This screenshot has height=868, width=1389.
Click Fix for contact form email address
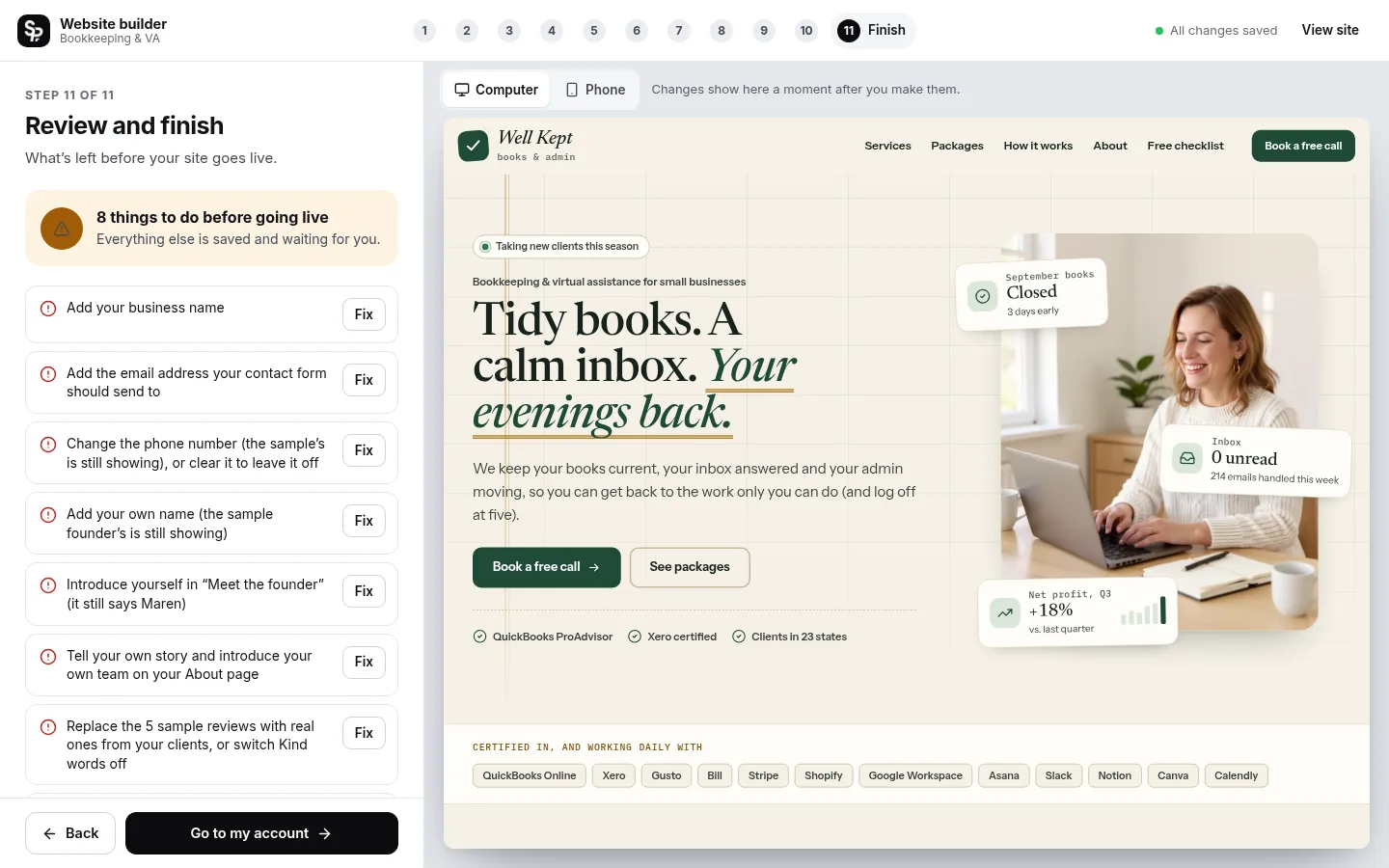pos(364,380)
